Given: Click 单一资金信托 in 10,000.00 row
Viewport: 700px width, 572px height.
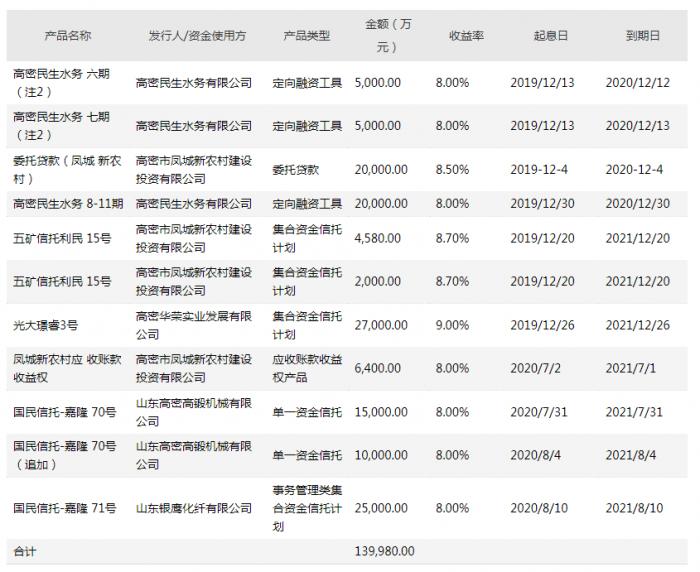Looking at the screenshot, I should [307, 455].
